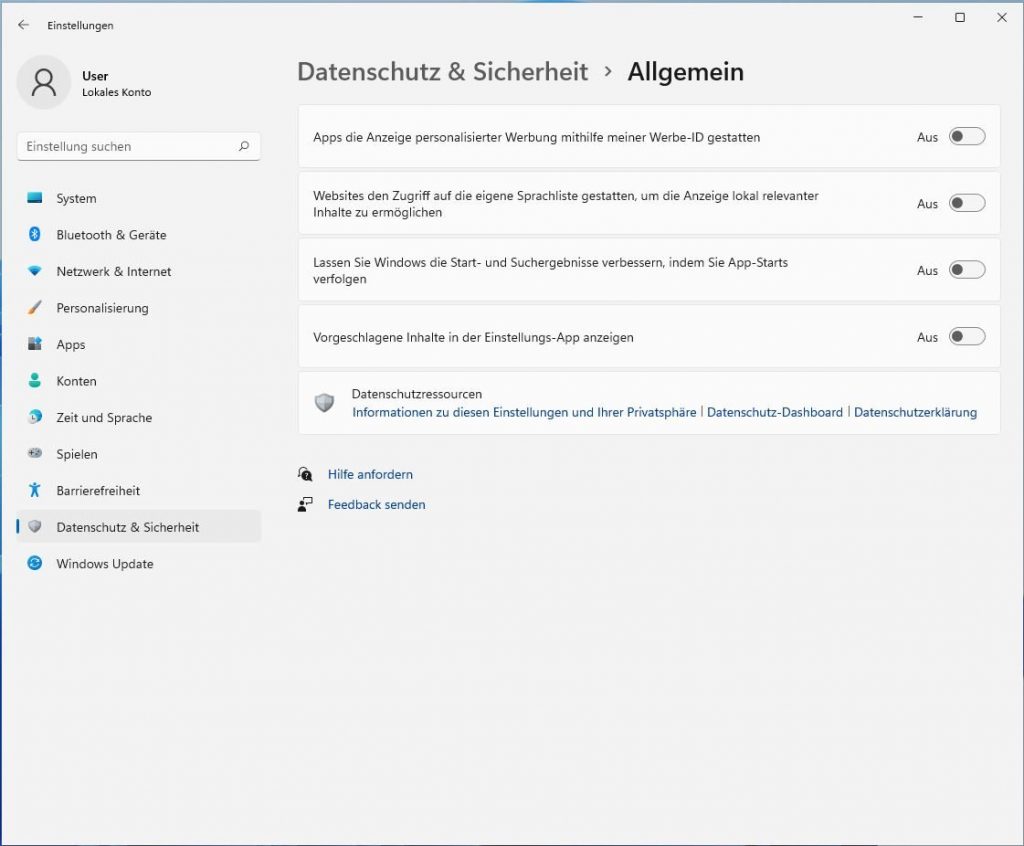The image size is (1024, 846).
Task: Click the Apps icon in sidebar
Action: point(35,344)
